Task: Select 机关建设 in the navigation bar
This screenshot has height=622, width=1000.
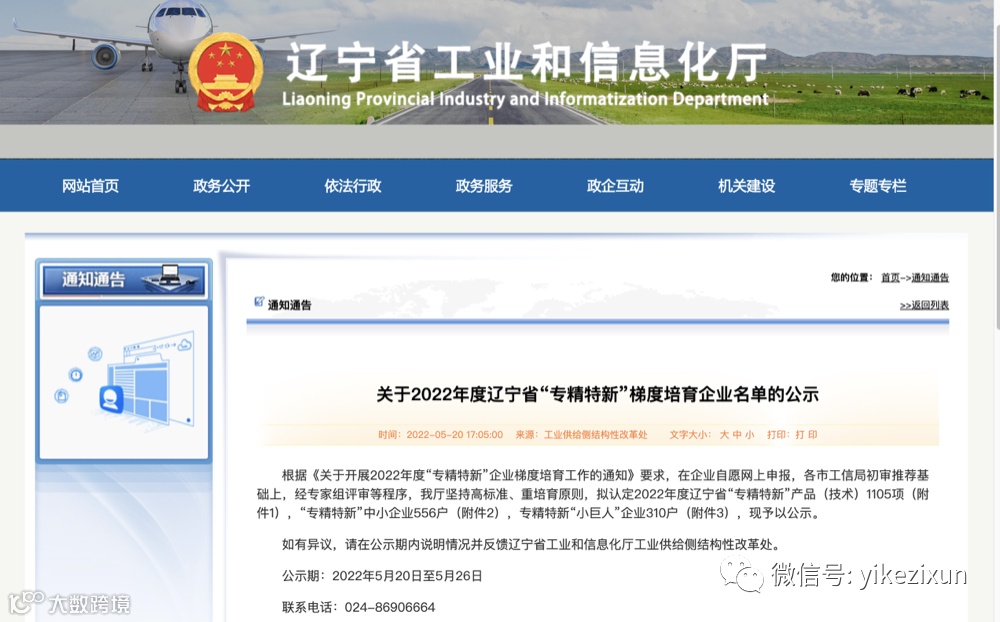Action: [747, 186]
